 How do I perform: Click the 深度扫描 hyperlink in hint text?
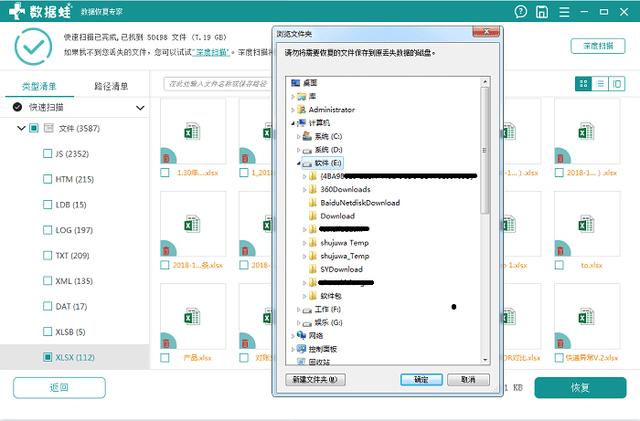click(x=211, y=52)
